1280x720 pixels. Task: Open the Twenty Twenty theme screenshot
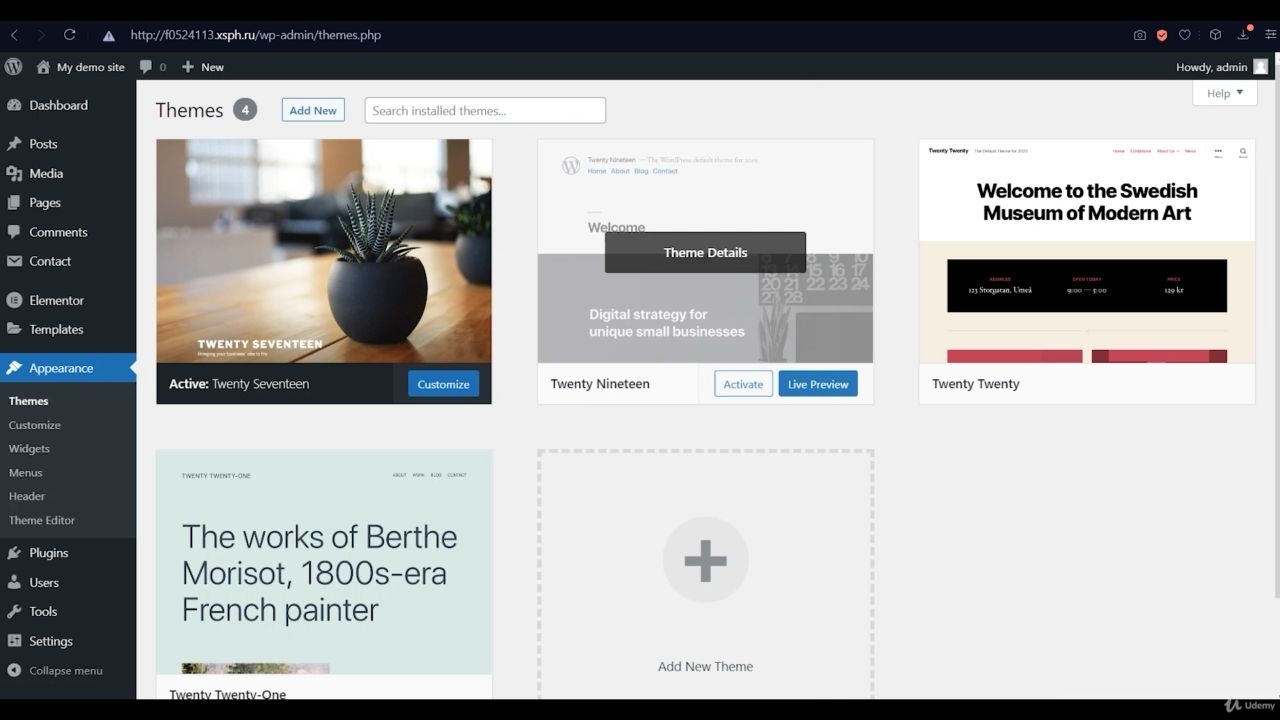click(1087, 251)
